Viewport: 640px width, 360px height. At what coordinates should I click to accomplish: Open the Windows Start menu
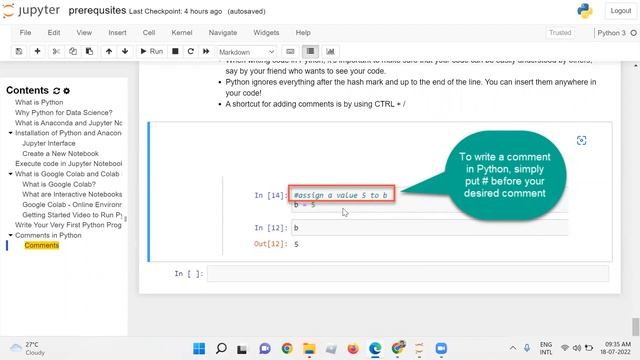199,349
